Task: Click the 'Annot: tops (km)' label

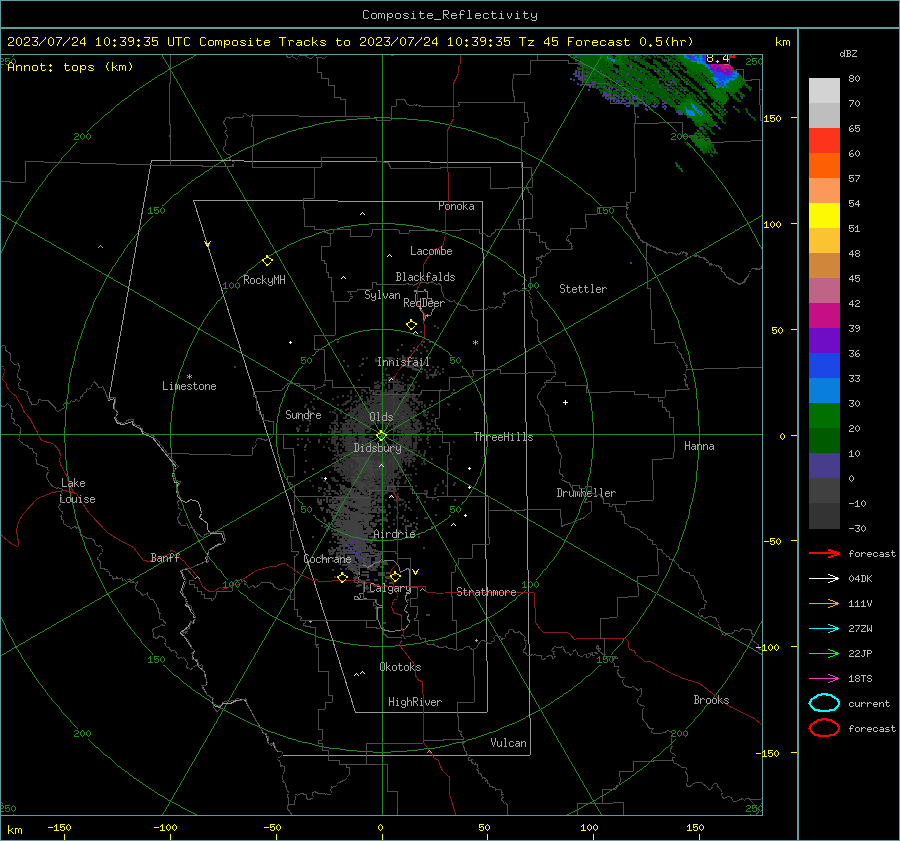Action: tap(70, 67)
